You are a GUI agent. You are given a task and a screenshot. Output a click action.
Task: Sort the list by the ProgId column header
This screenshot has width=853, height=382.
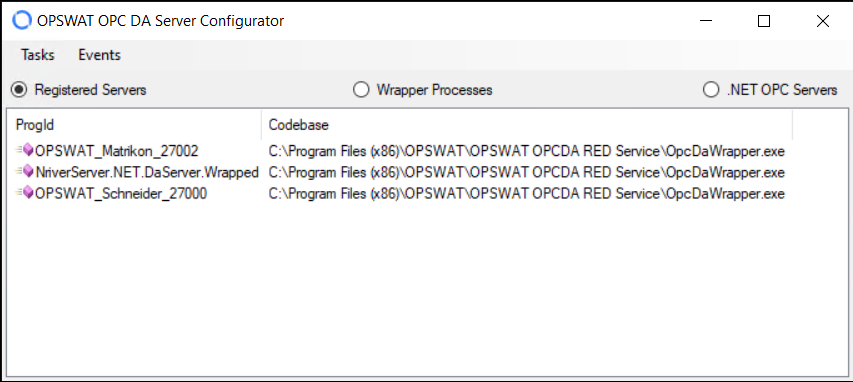(x=134, y=125)
